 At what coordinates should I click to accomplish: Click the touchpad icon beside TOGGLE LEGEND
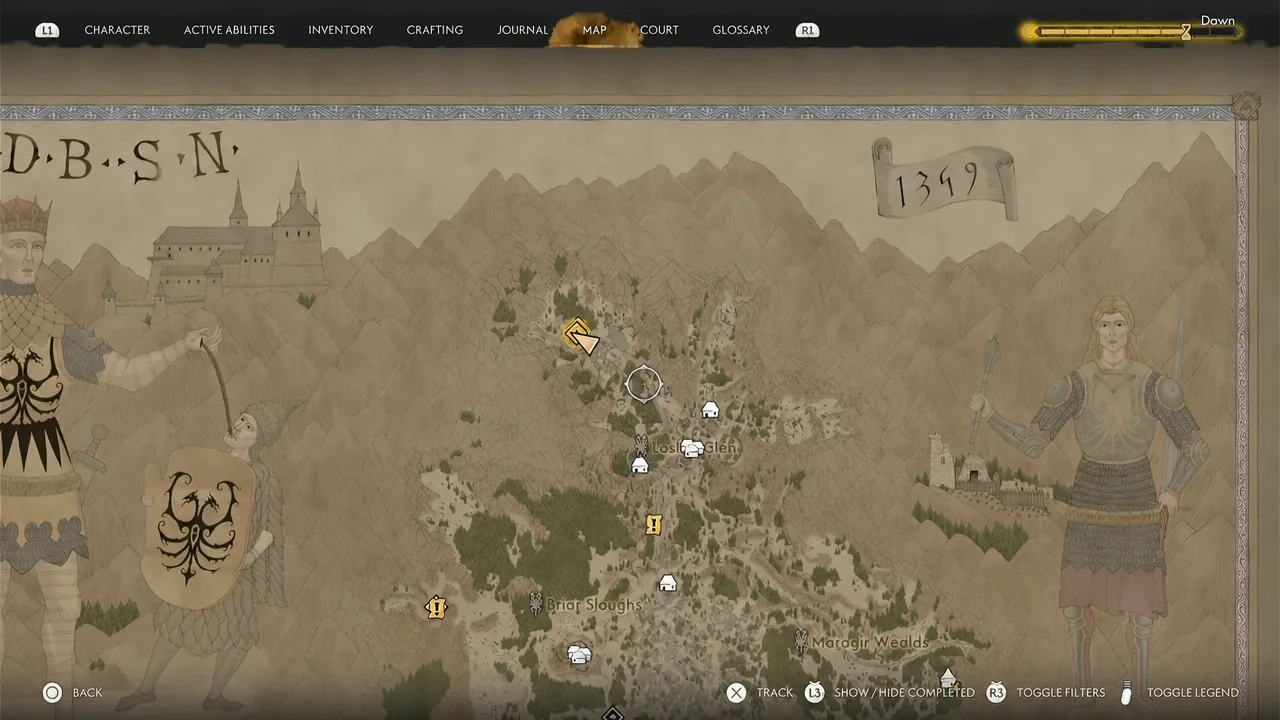[x=1126, y=692]
